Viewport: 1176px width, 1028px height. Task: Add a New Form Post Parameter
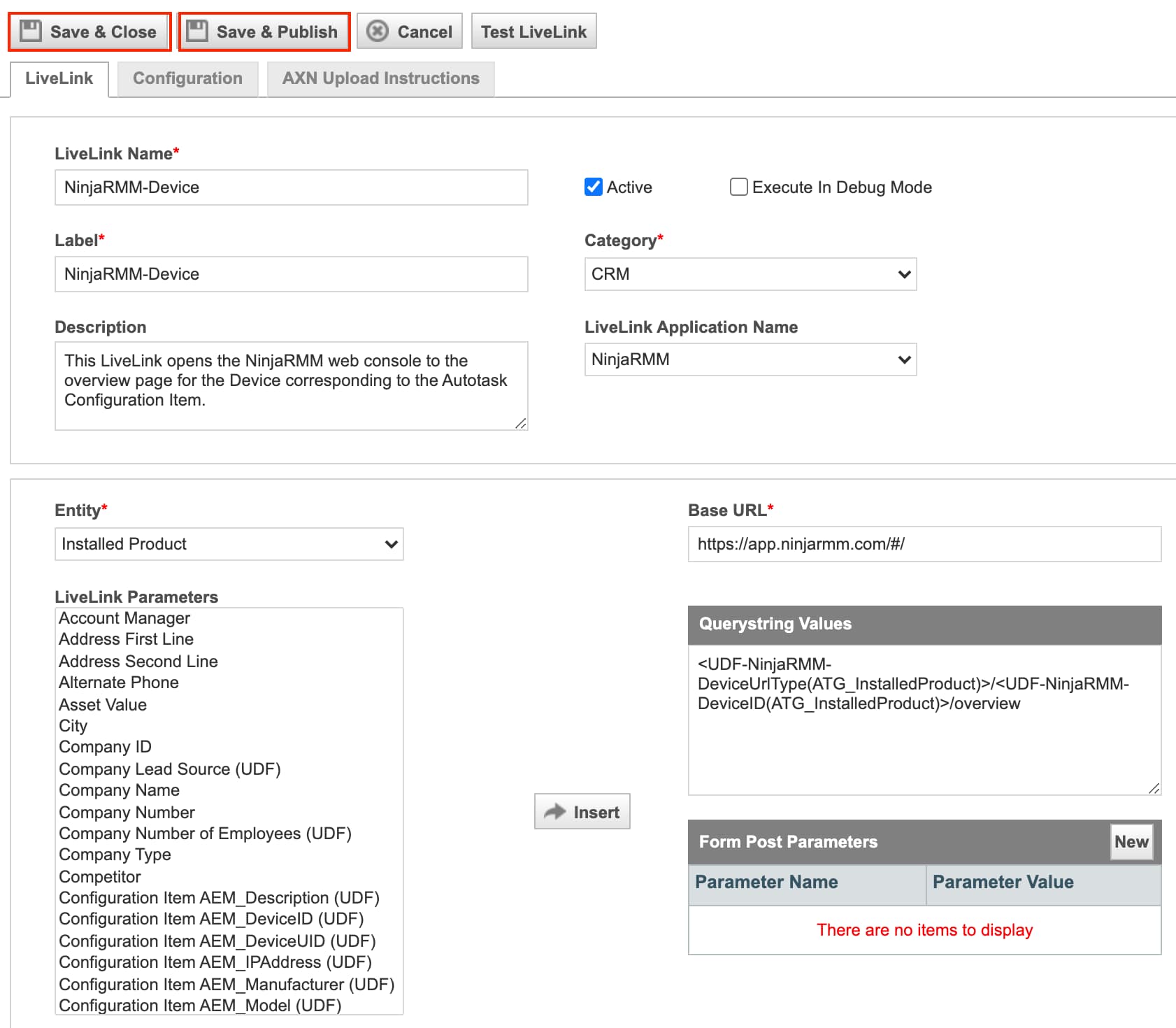pyautogui.click(x=1131, y=841)
